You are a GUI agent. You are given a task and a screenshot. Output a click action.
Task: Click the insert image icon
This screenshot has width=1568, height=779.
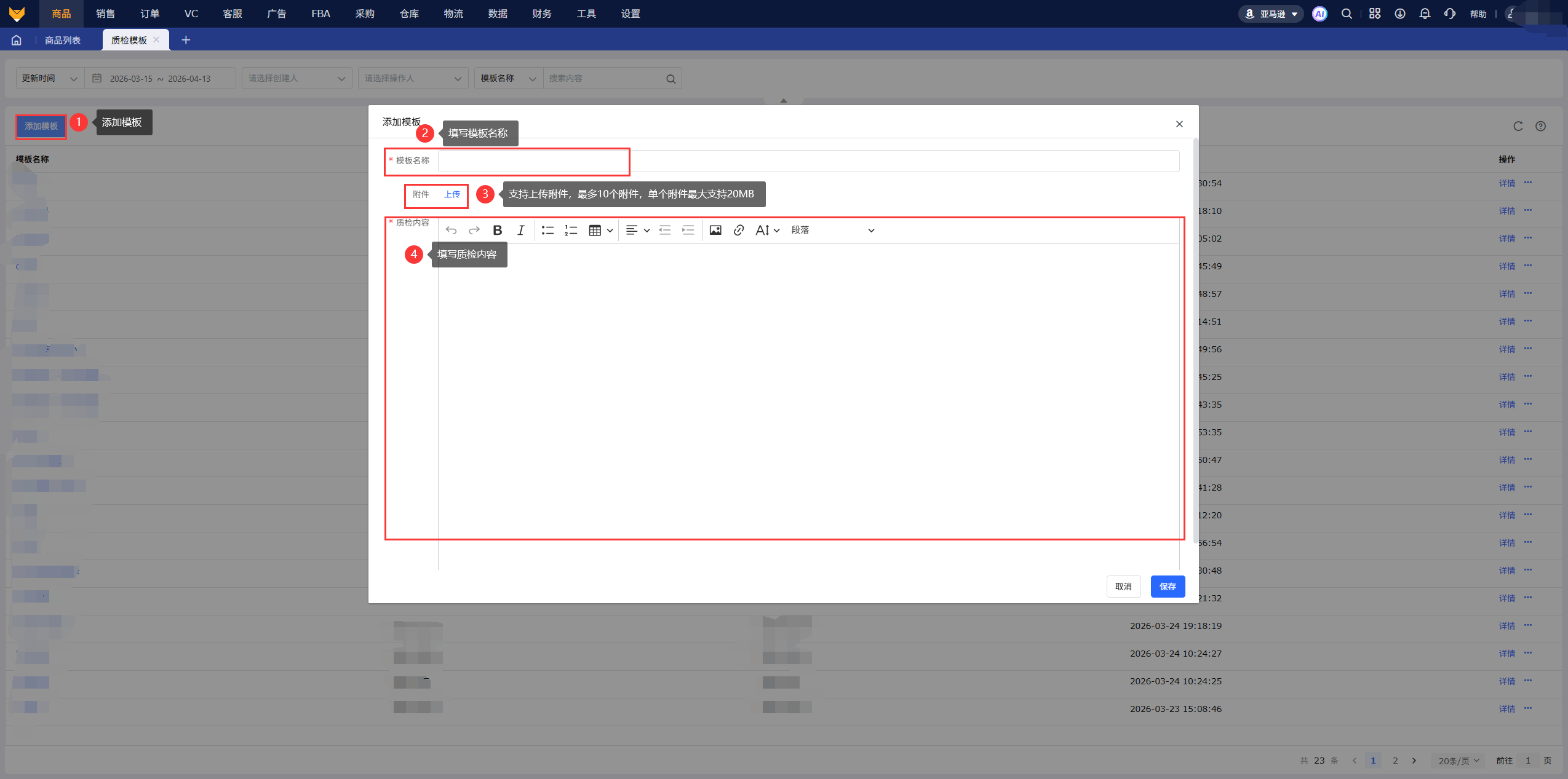tap(715, 230)
